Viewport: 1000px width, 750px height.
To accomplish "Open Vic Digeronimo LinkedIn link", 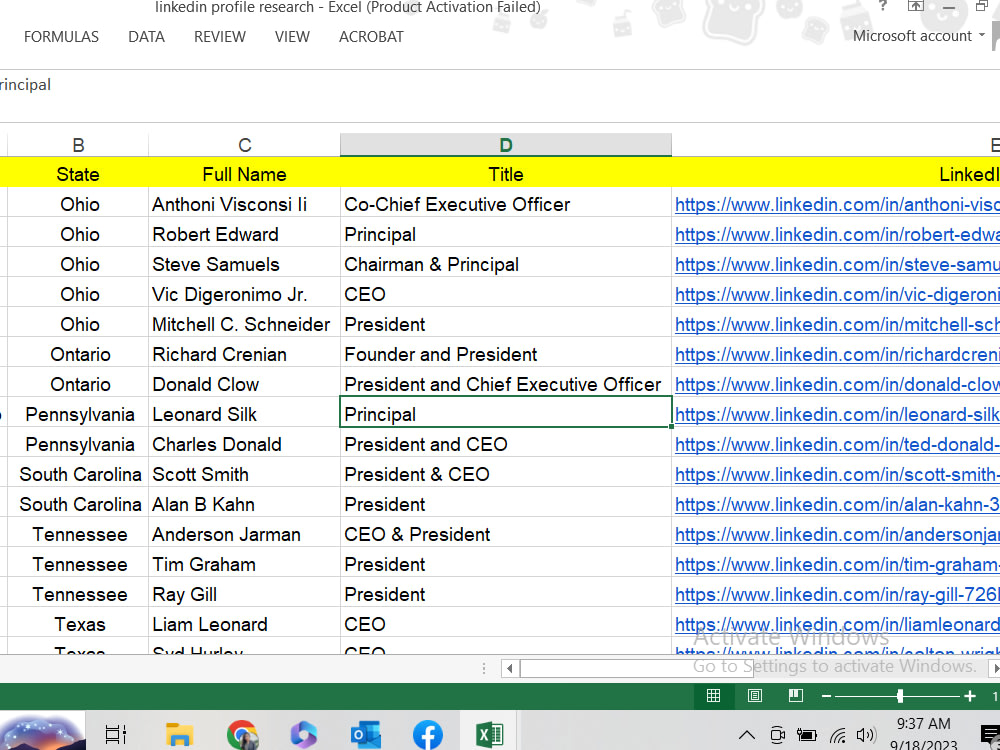I will [837, 295].
